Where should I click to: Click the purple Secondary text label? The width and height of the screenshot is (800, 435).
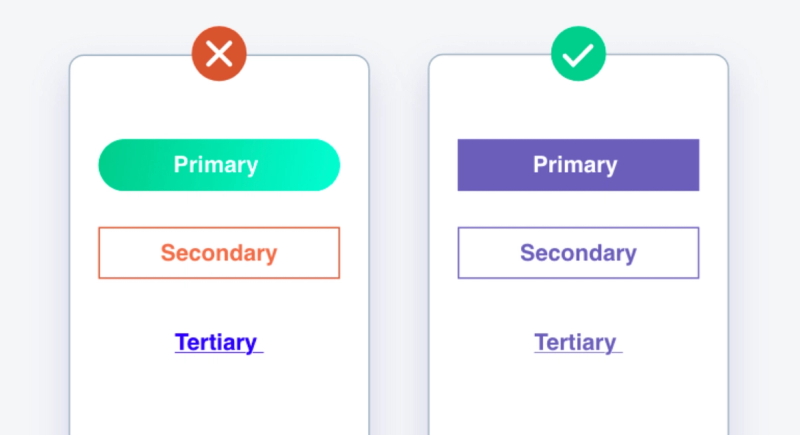click(578, 253)
